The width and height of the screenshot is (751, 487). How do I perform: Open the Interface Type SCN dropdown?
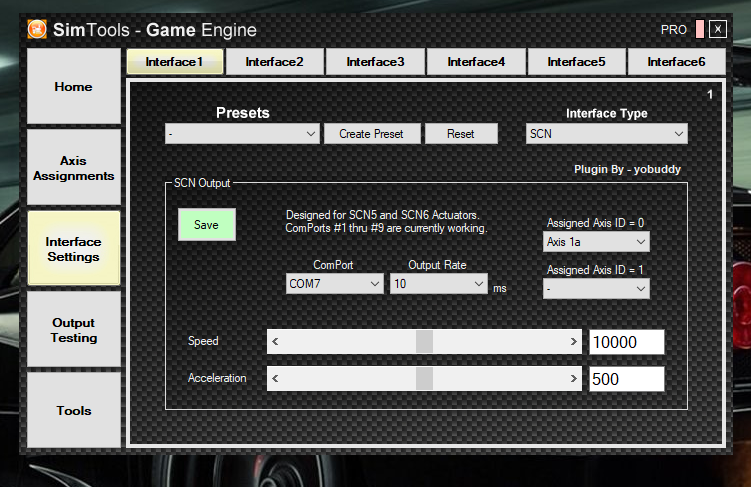pyautogui.click(x=606, y=134)
